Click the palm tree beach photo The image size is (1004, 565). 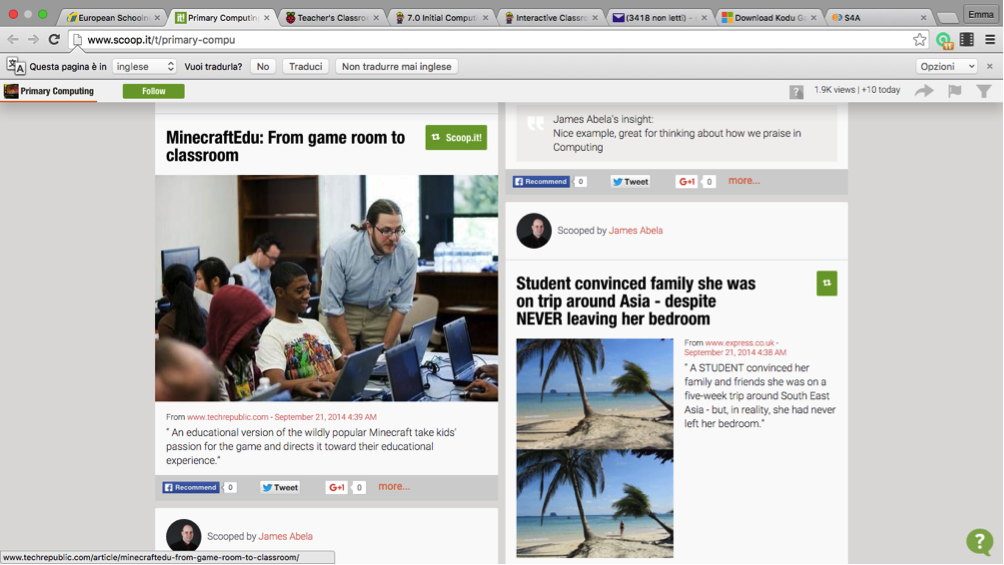(595, 448)
